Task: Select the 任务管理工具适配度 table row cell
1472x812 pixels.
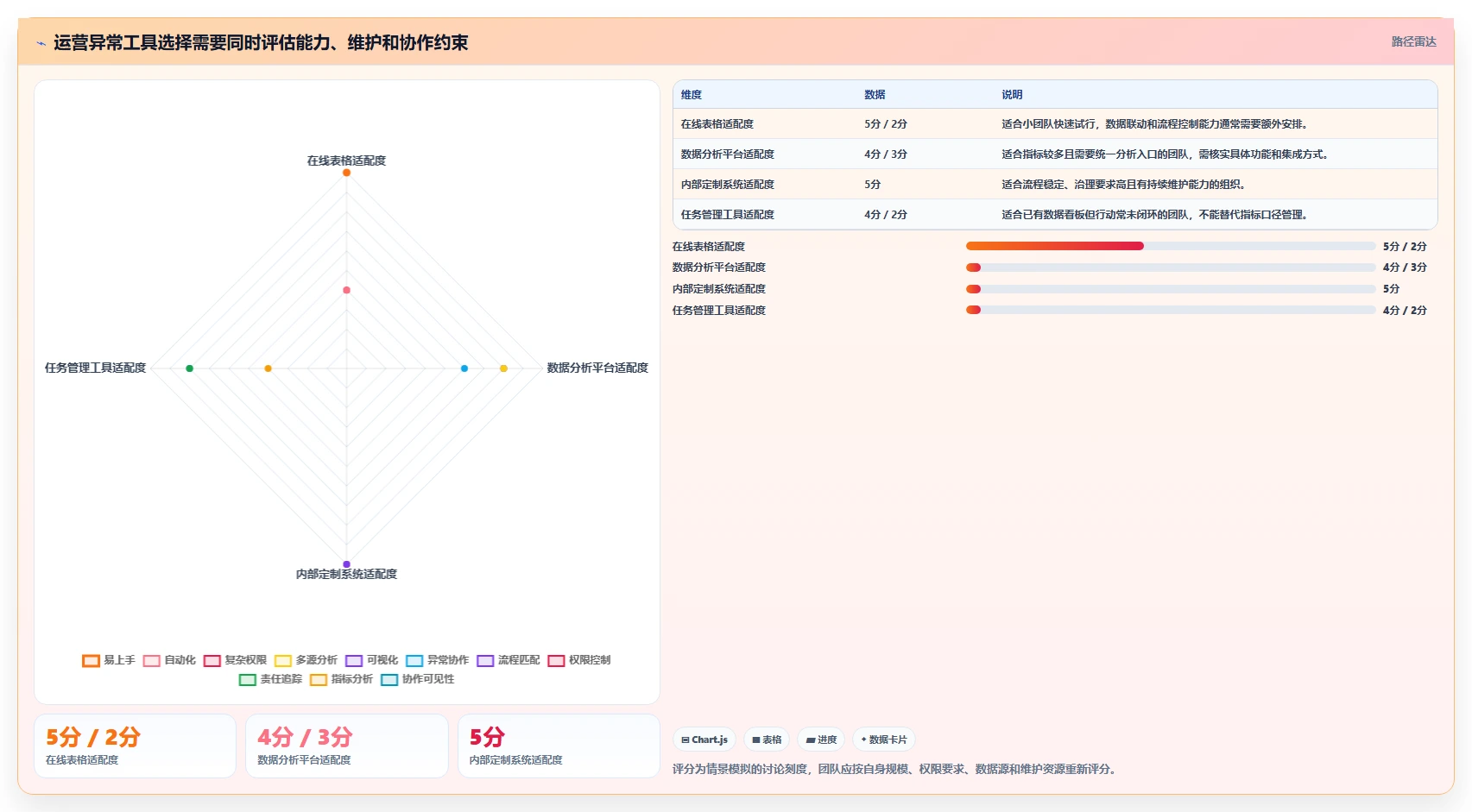Action: coord(727,215)
